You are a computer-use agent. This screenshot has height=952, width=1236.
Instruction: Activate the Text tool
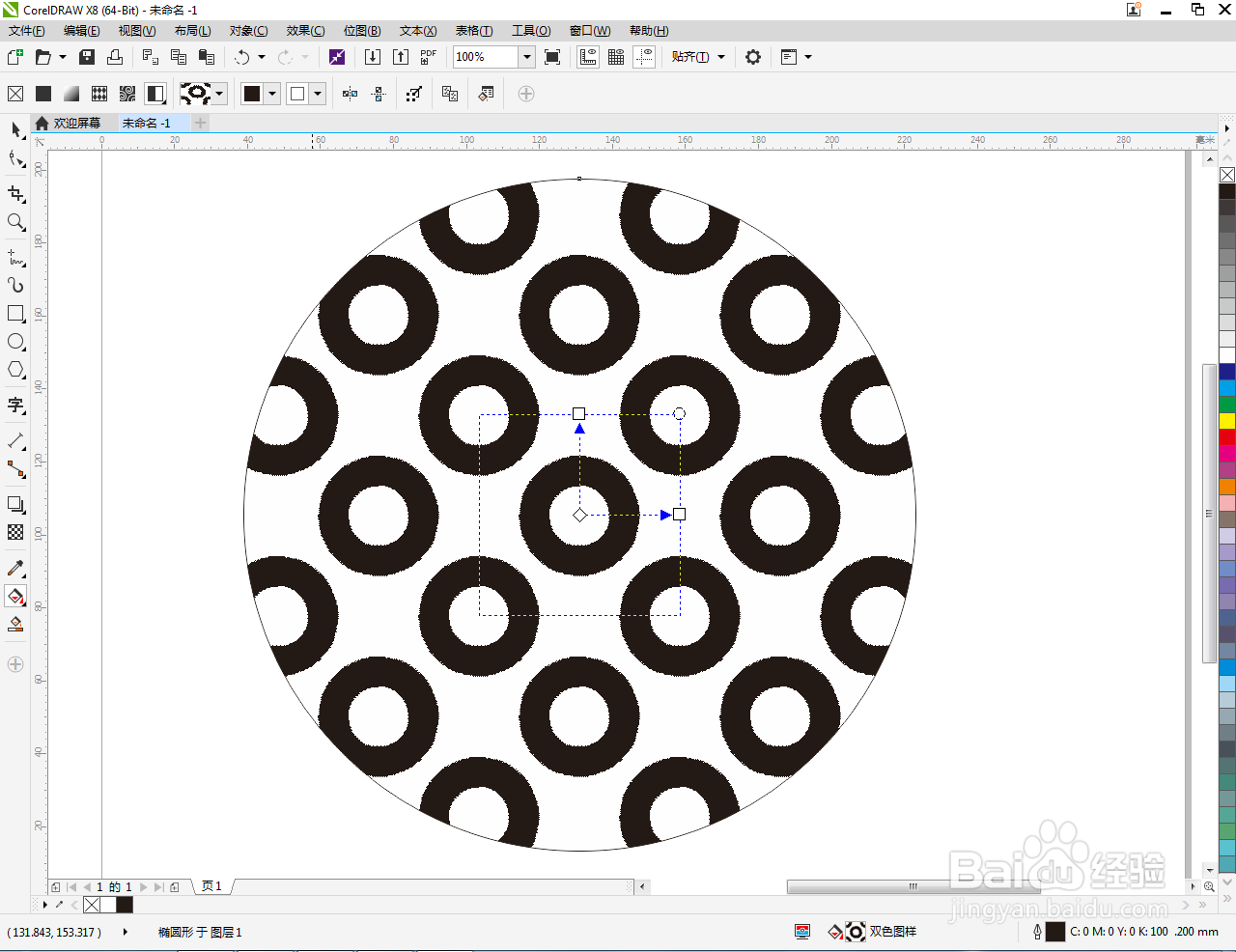[x=15, y=406]
